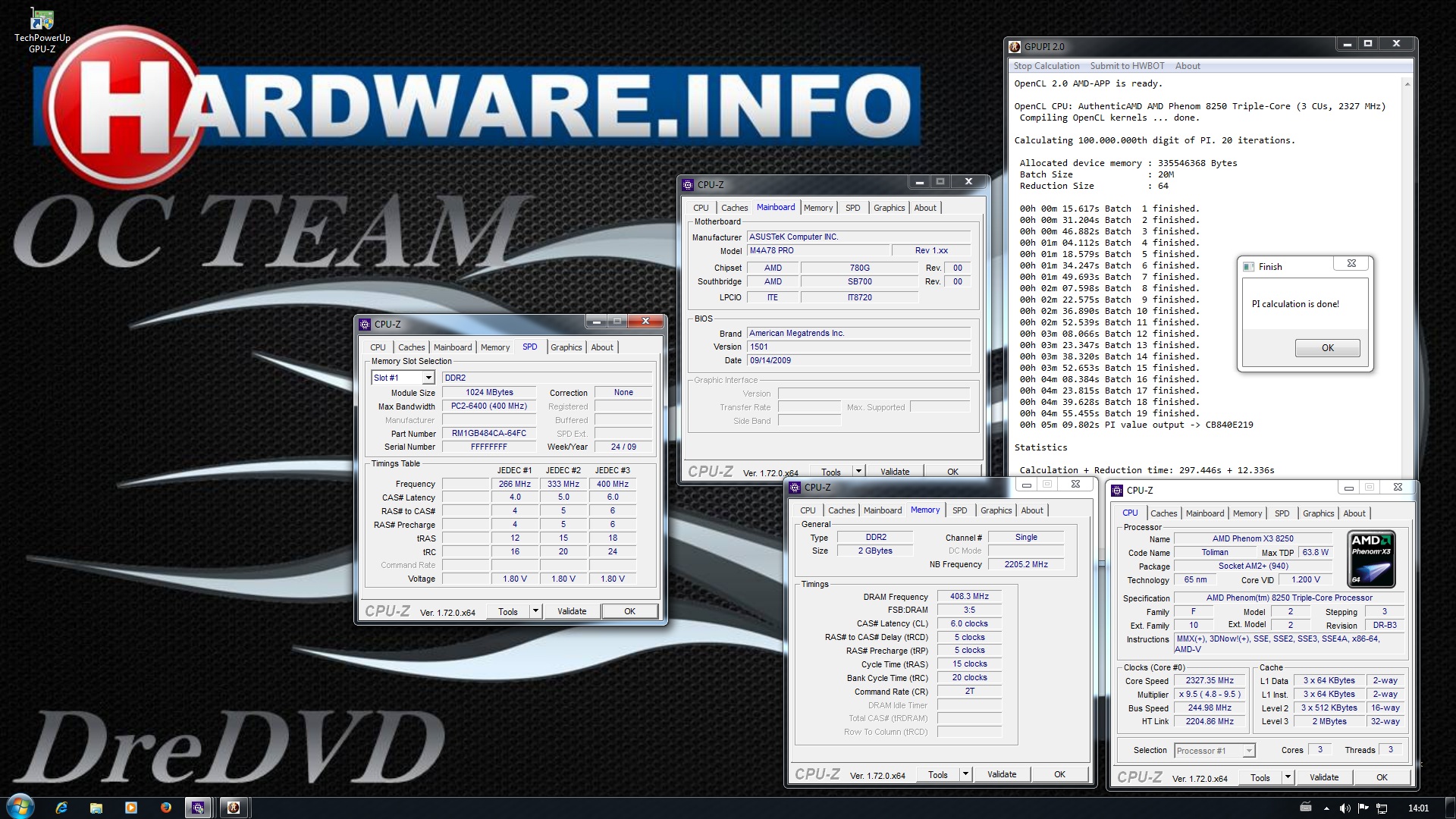
Task: Click the Code Name Toliman field
Action: tap(1214, 553)
